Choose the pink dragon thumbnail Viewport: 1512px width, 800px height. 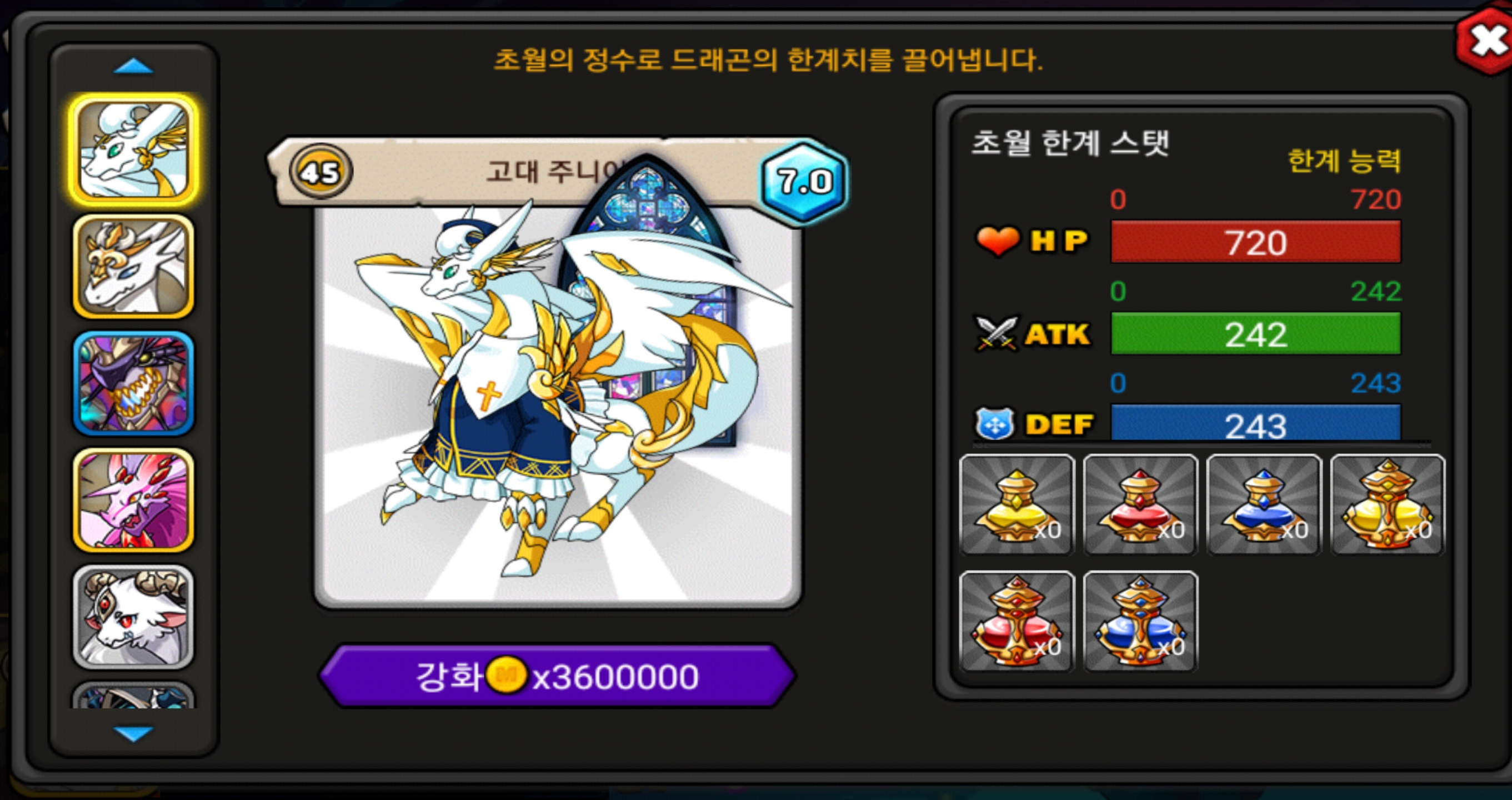(134, 500)
